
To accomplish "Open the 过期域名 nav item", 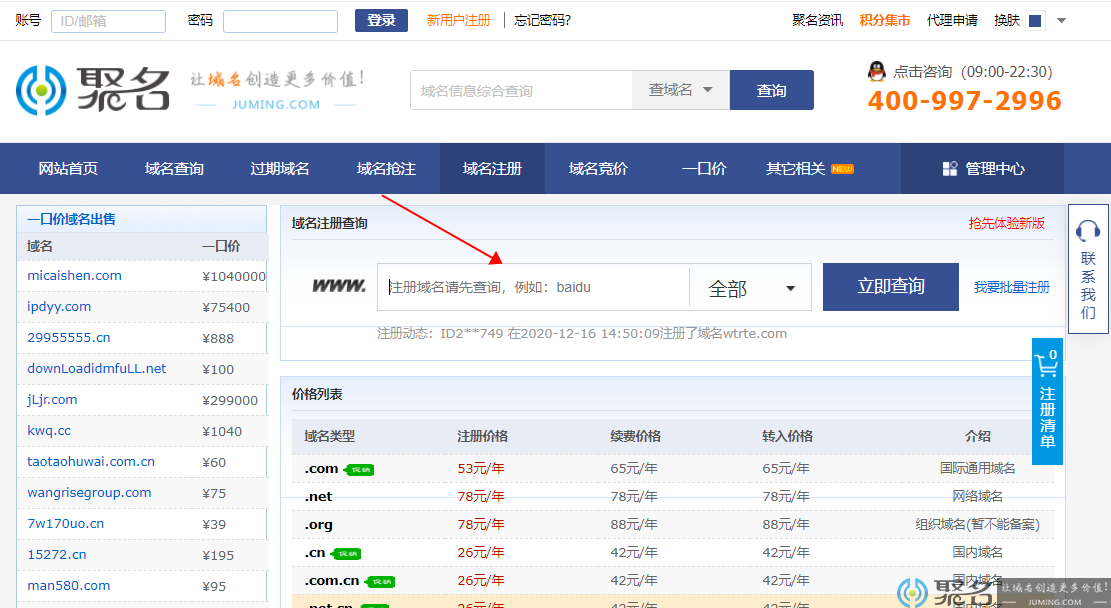I will (280, 169).
